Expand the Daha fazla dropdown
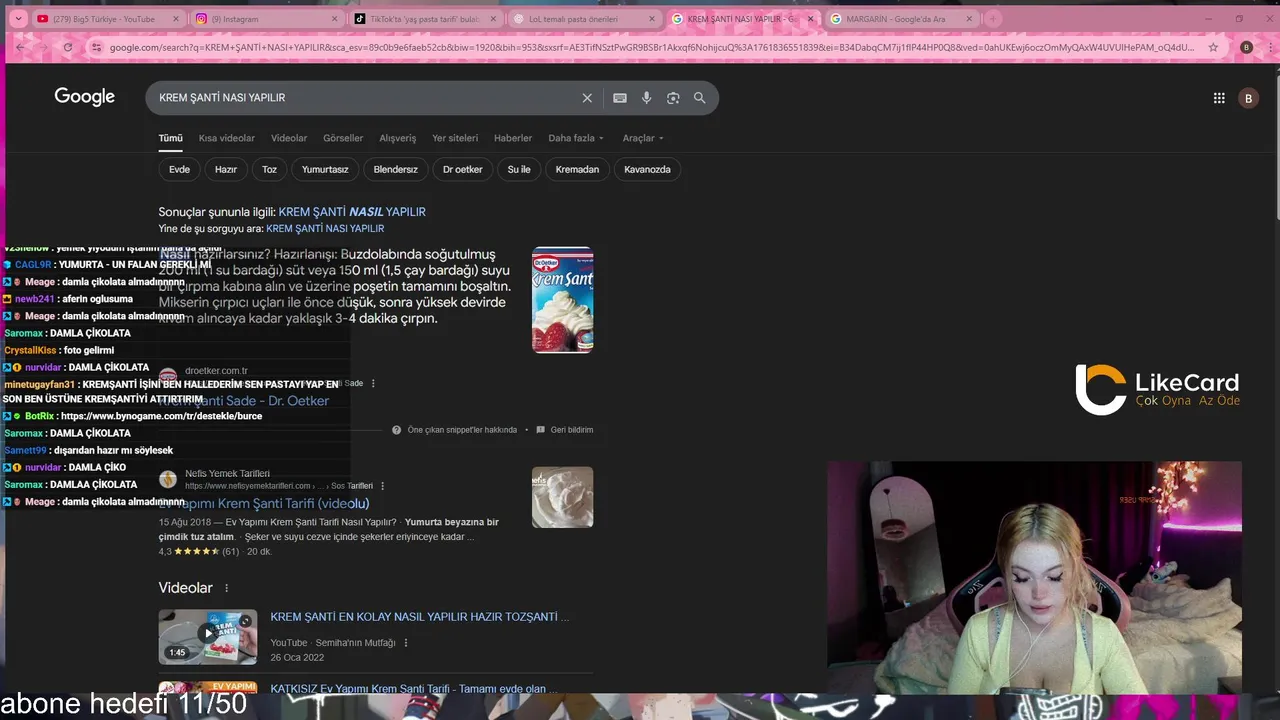 pos(576,138)
